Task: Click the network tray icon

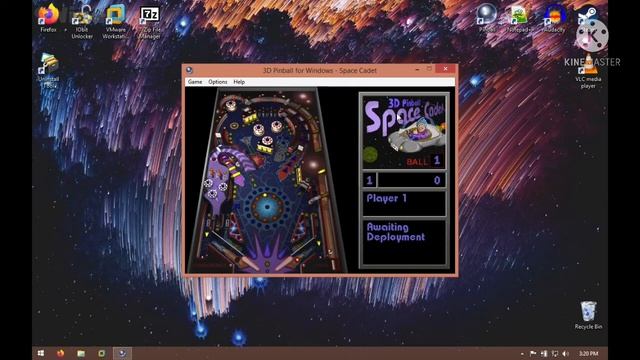Action: click(x=555, y=353)
